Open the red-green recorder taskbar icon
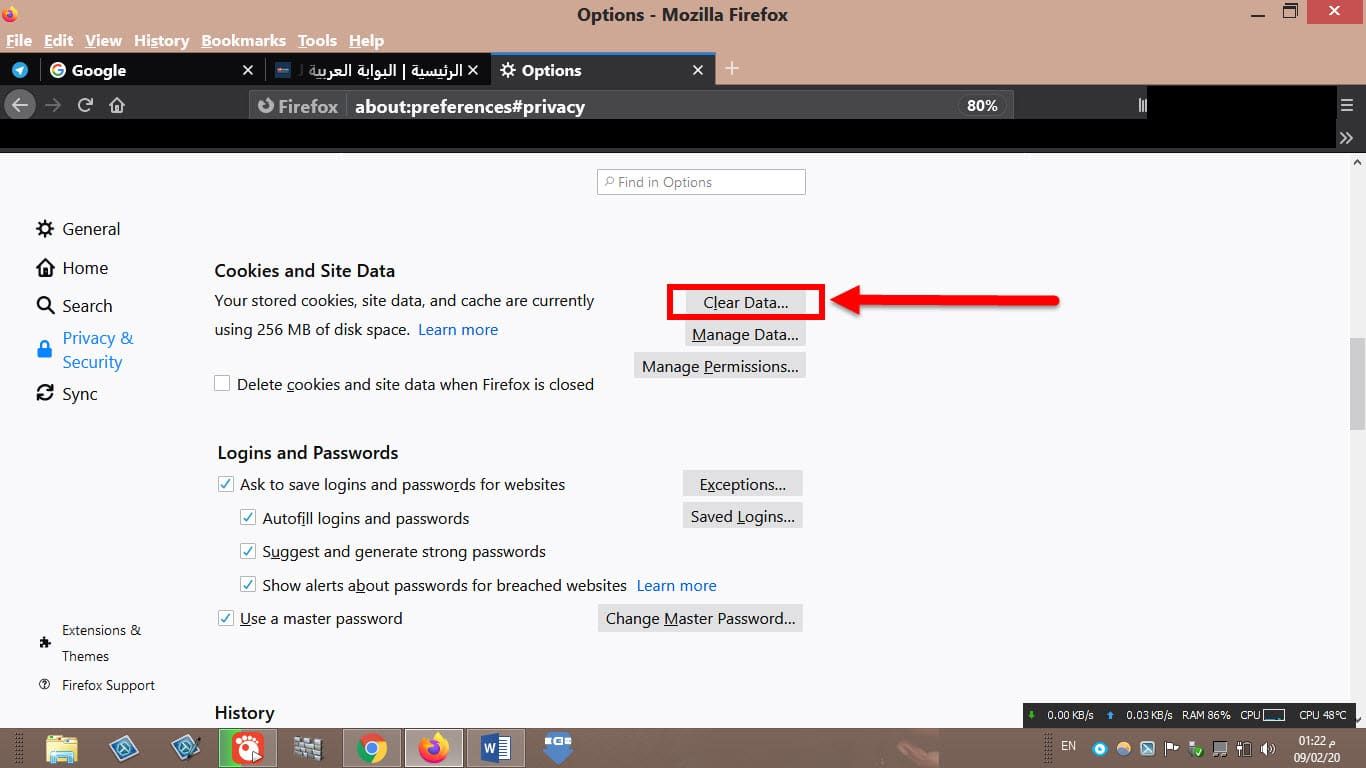Viewport: 1366px width, 768px height. coord(248,748)
